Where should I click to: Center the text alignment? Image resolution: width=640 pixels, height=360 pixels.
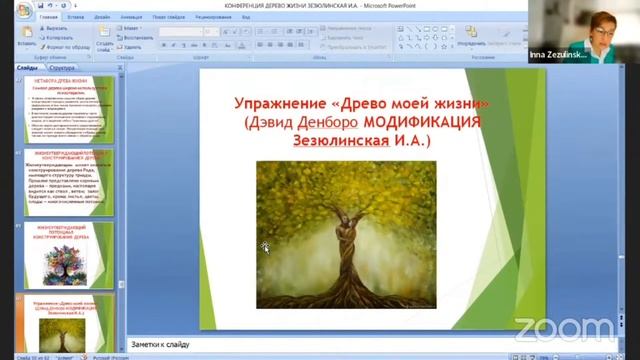270,45
